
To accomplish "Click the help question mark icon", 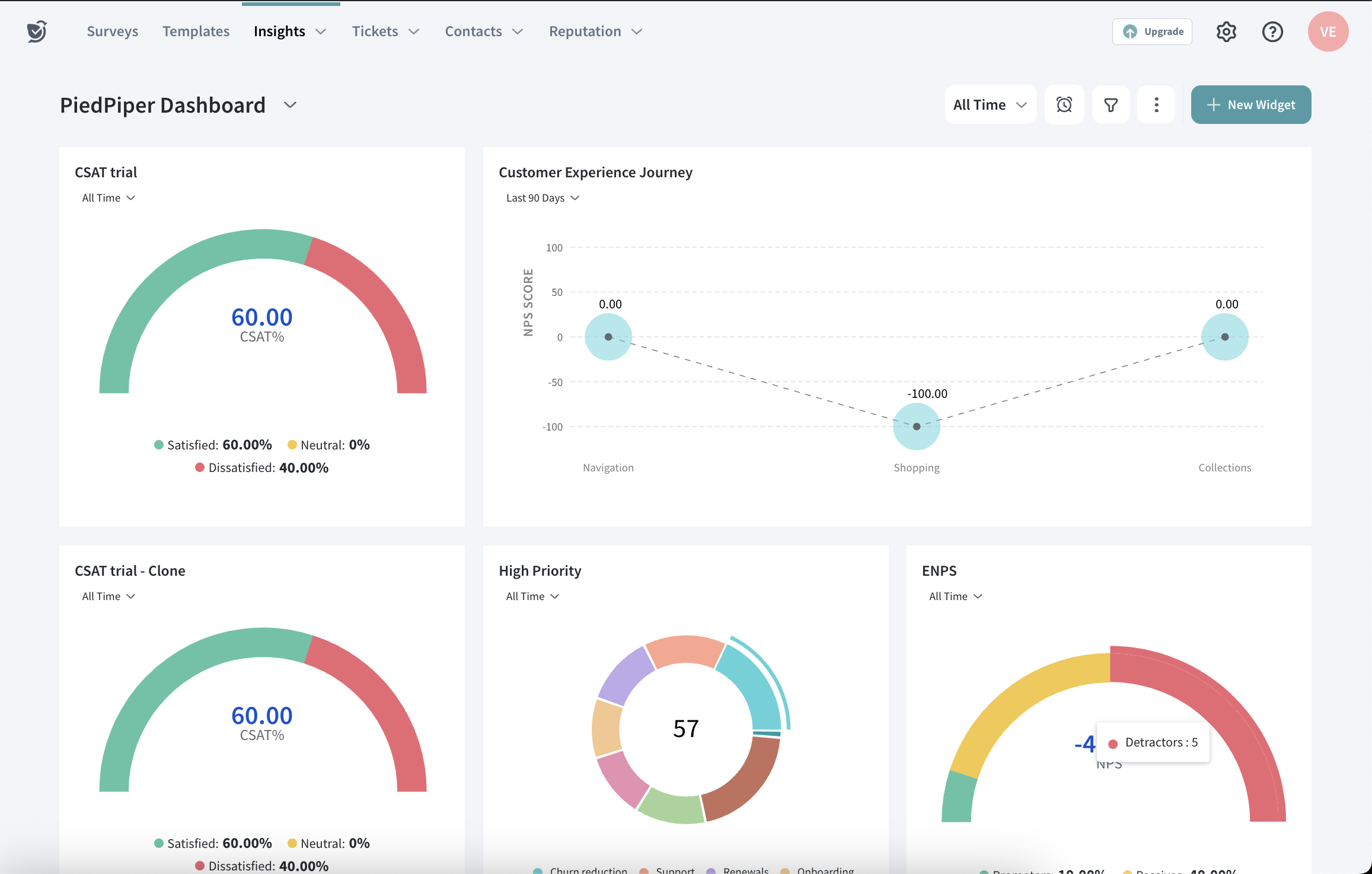I will 1272,31.
